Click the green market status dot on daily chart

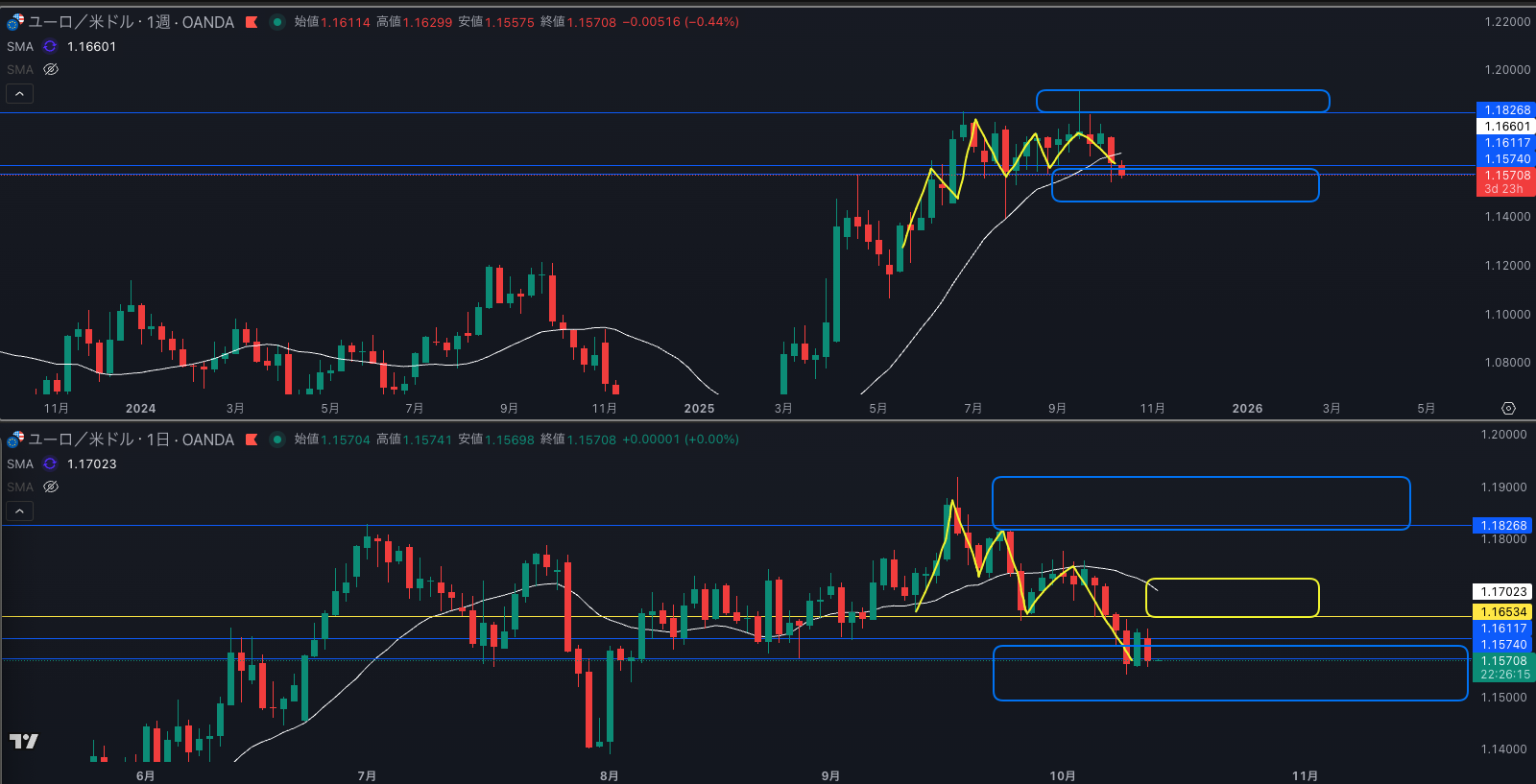pyautogui.click(x=277, y=440)
